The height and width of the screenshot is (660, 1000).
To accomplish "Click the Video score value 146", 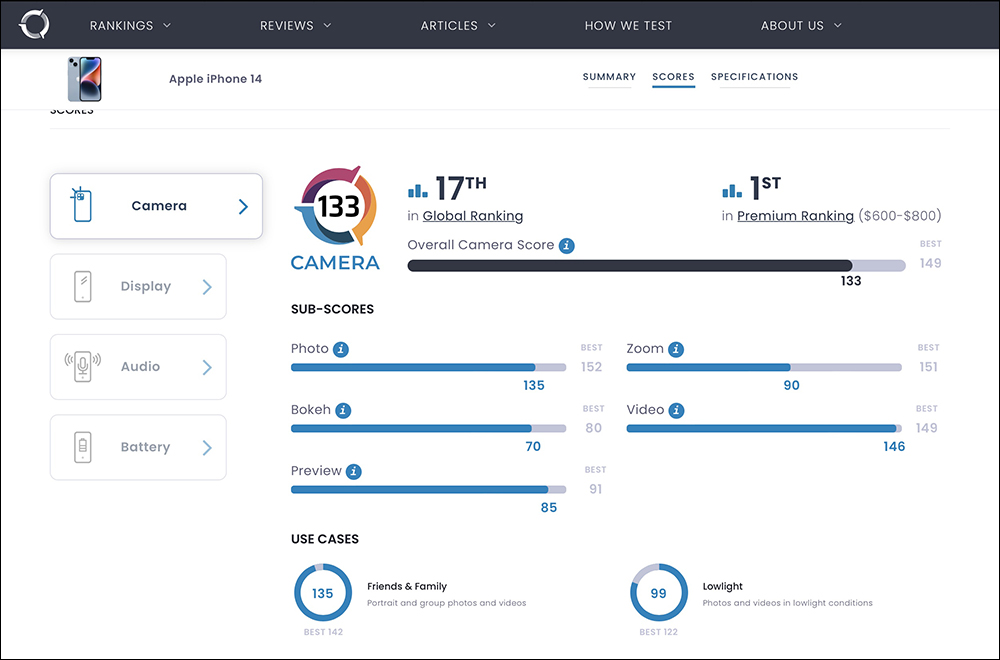I will pos(894,446).
